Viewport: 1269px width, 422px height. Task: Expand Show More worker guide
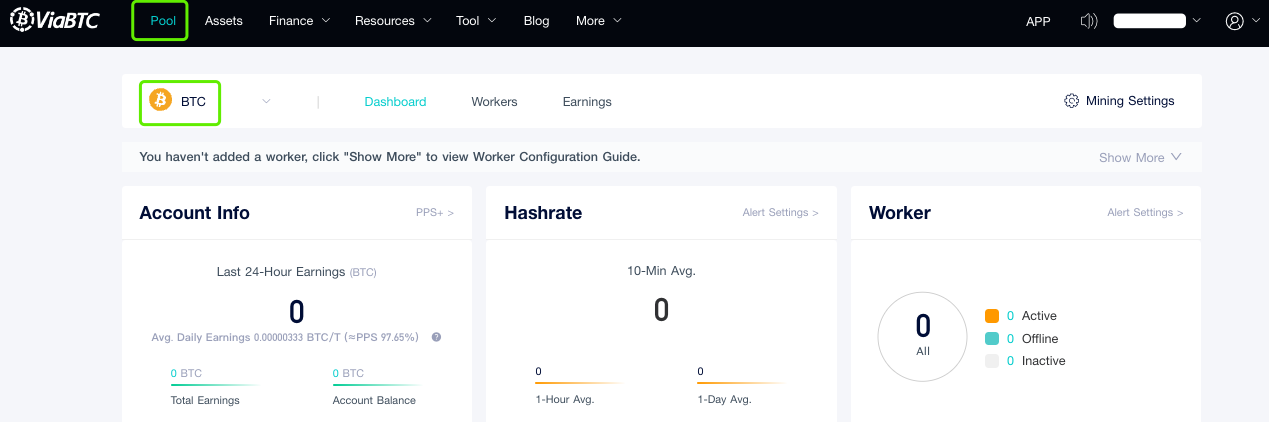pos(1140,157)
